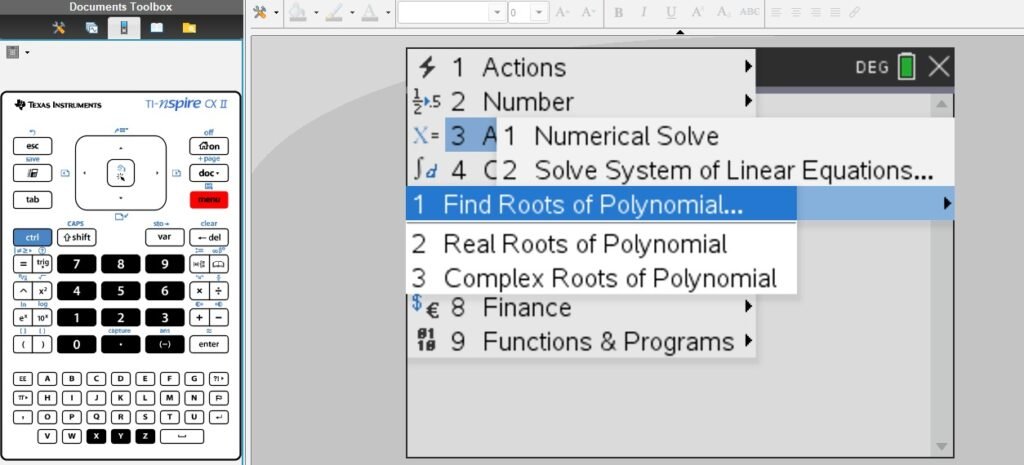Image resolution: width=1024 pixels, height=465 pixels.
Task: Open the Document Tools toolbar dropdown
Action: click(x=276, y=12)
